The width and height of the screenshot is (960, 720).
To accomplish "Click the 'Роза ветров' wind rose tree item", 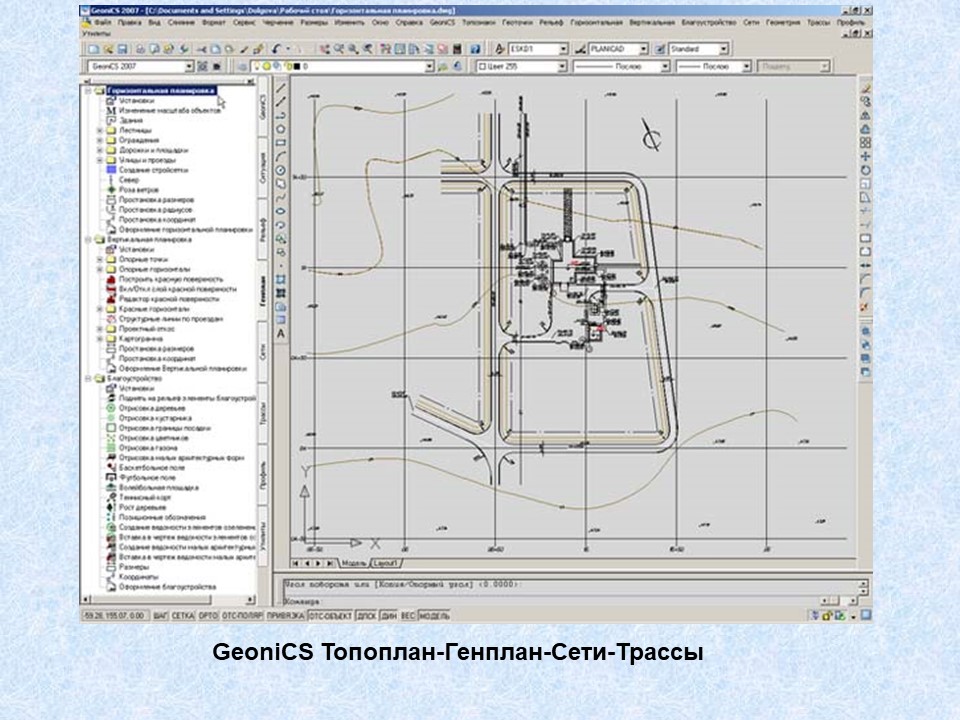I will point(139,190).
